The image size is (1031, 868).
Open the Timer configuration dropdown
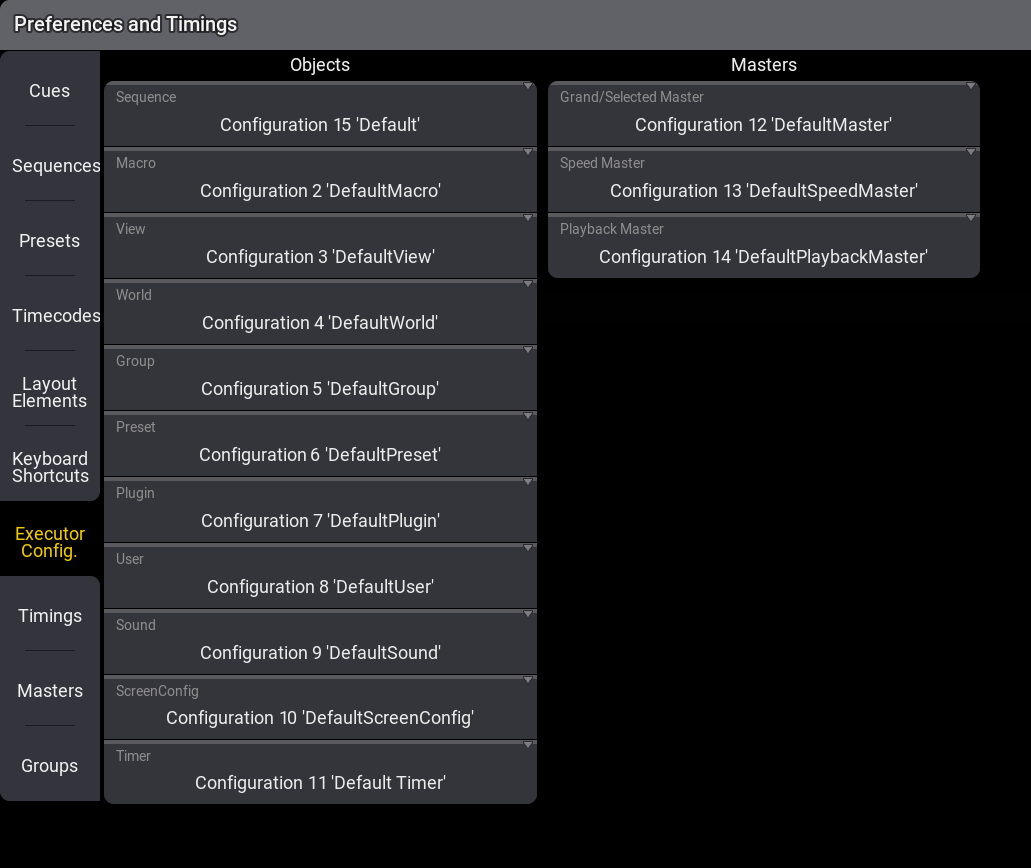[320, 773]
